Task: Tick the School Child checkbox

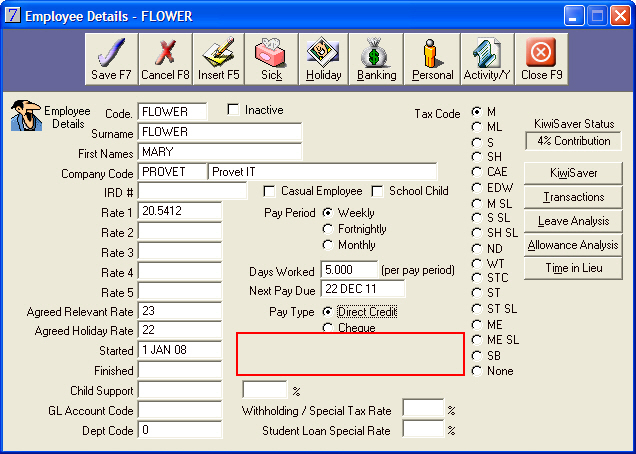Action: coord(377,191)
